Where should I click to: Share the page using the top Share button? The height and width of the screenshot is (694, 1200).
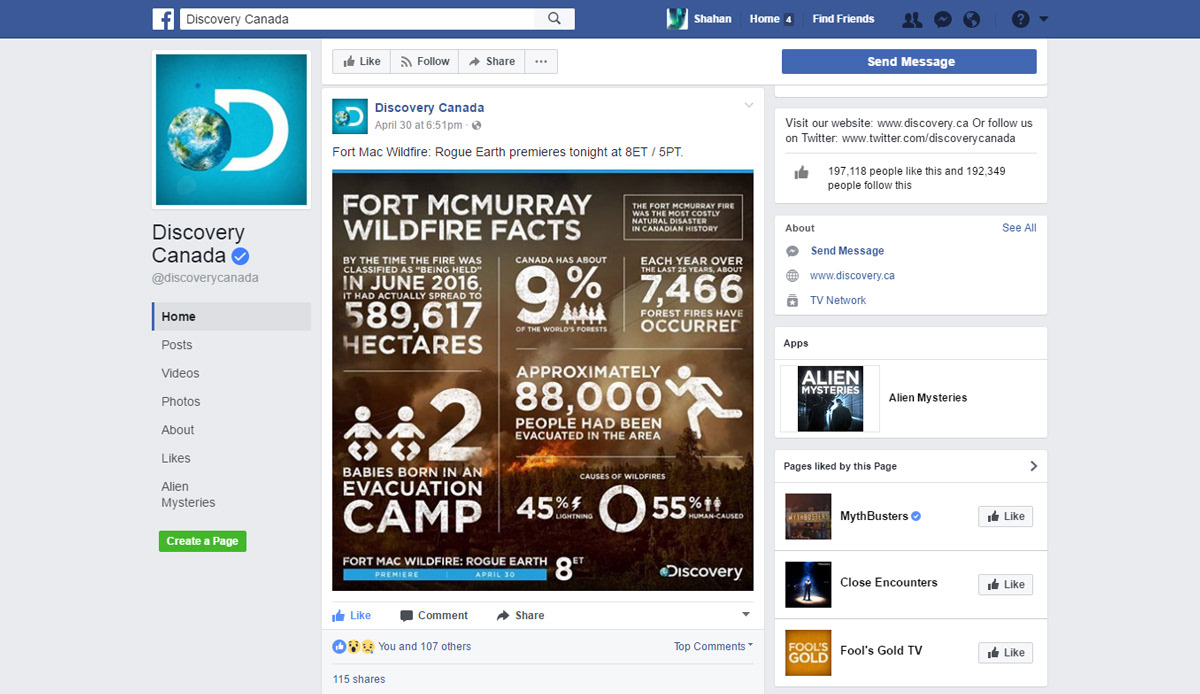click(x=491, y=61)
